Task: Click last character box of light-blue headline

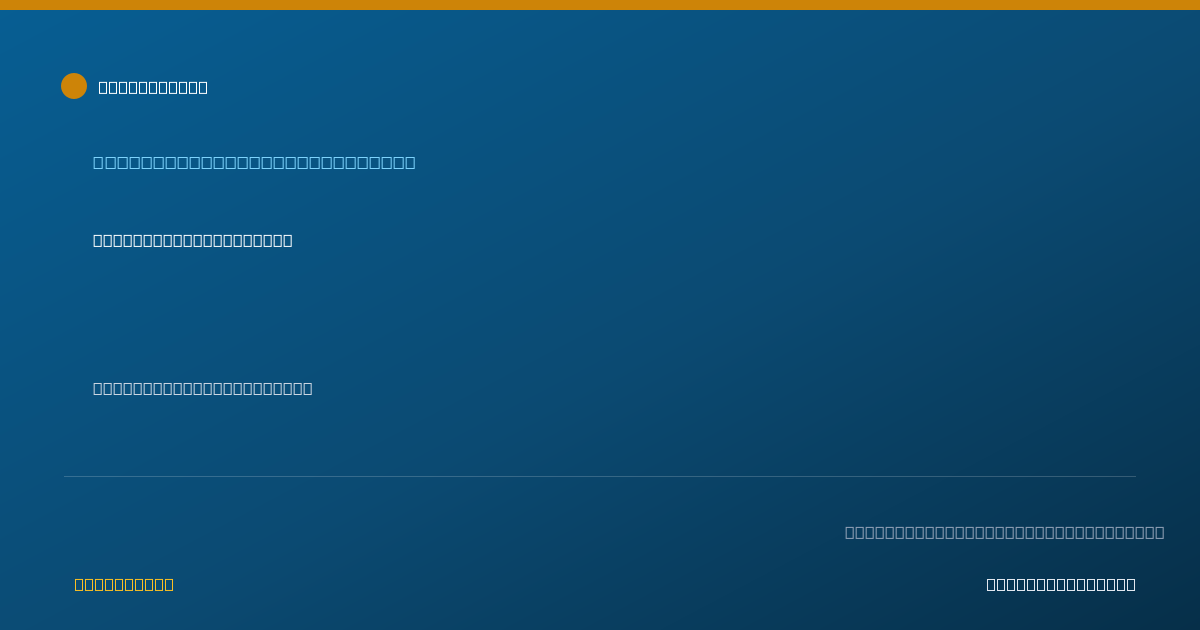Action: 410,162
